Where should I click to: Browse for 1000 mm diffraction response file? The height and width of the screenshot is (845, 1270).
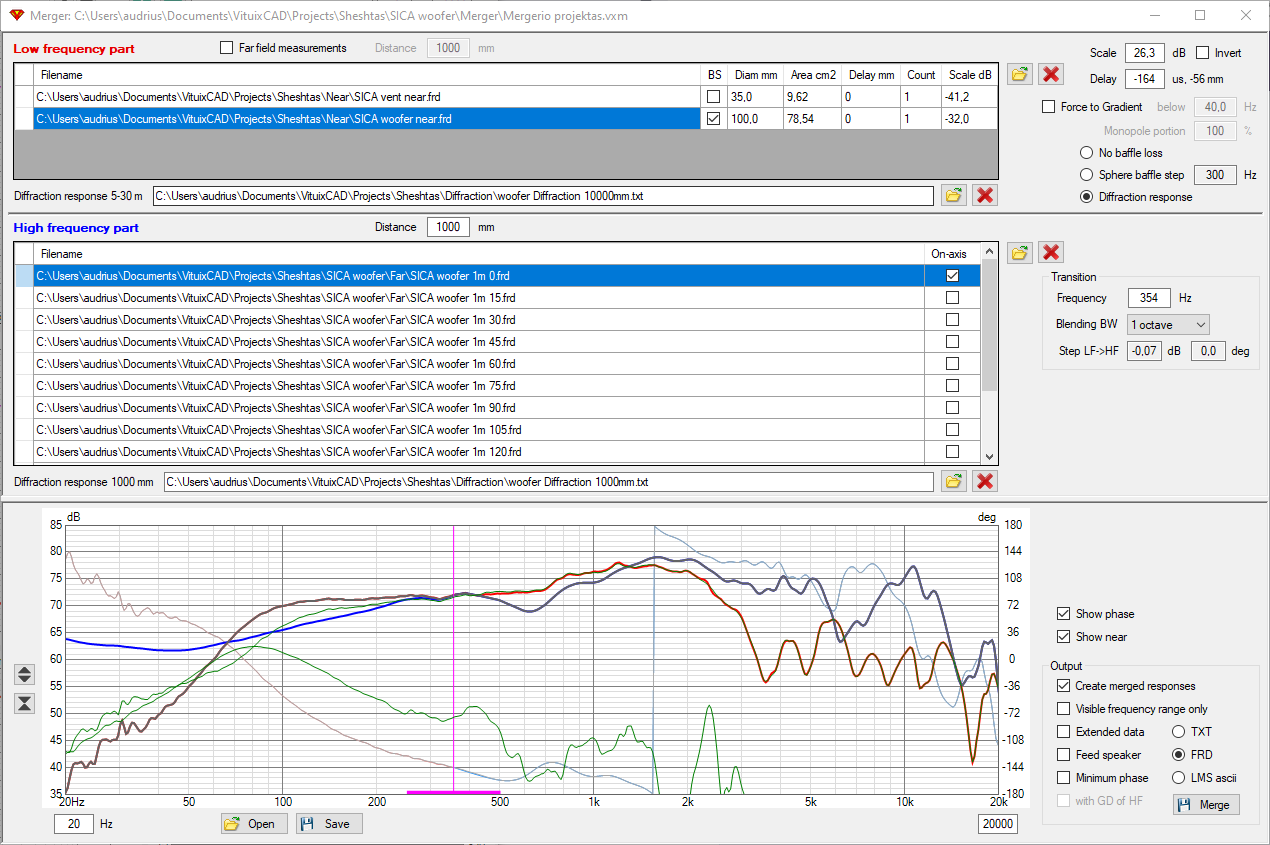coord(954,481)
